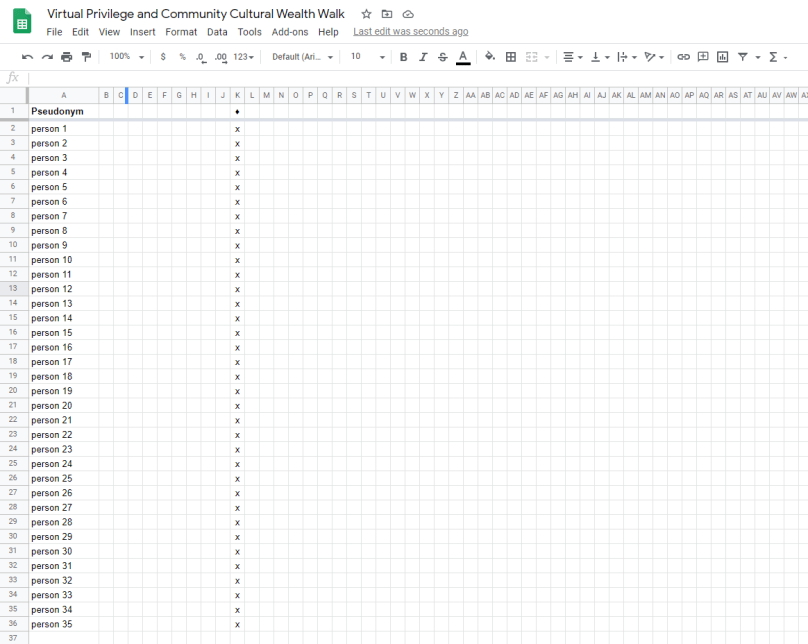Open the Add-ons menu
Image resolution: width=808 pixels, height=644 pixels.
[x=290, y=32]
